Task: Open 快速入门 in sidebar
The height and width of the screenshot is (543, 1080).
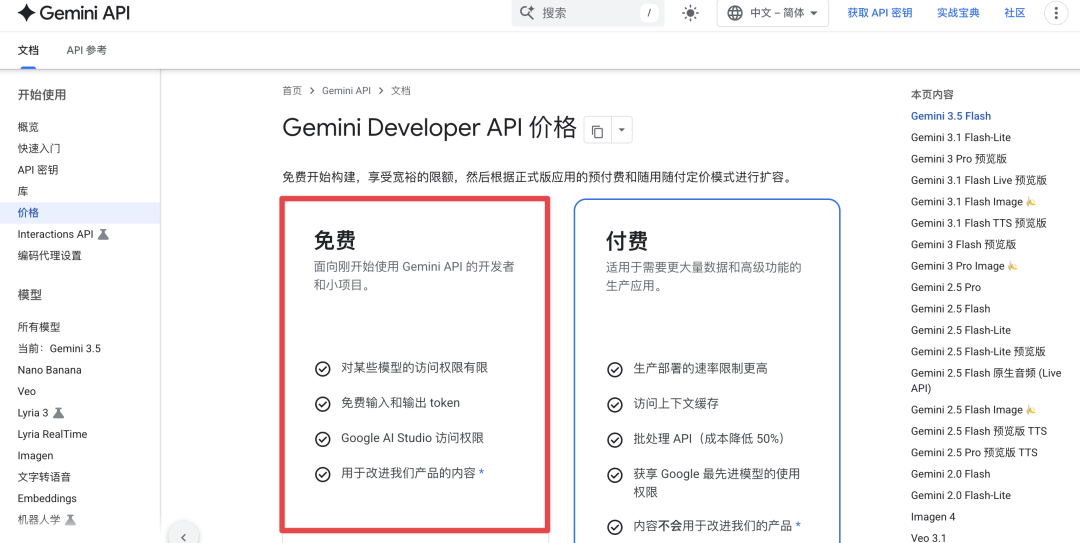Action: 39,149
